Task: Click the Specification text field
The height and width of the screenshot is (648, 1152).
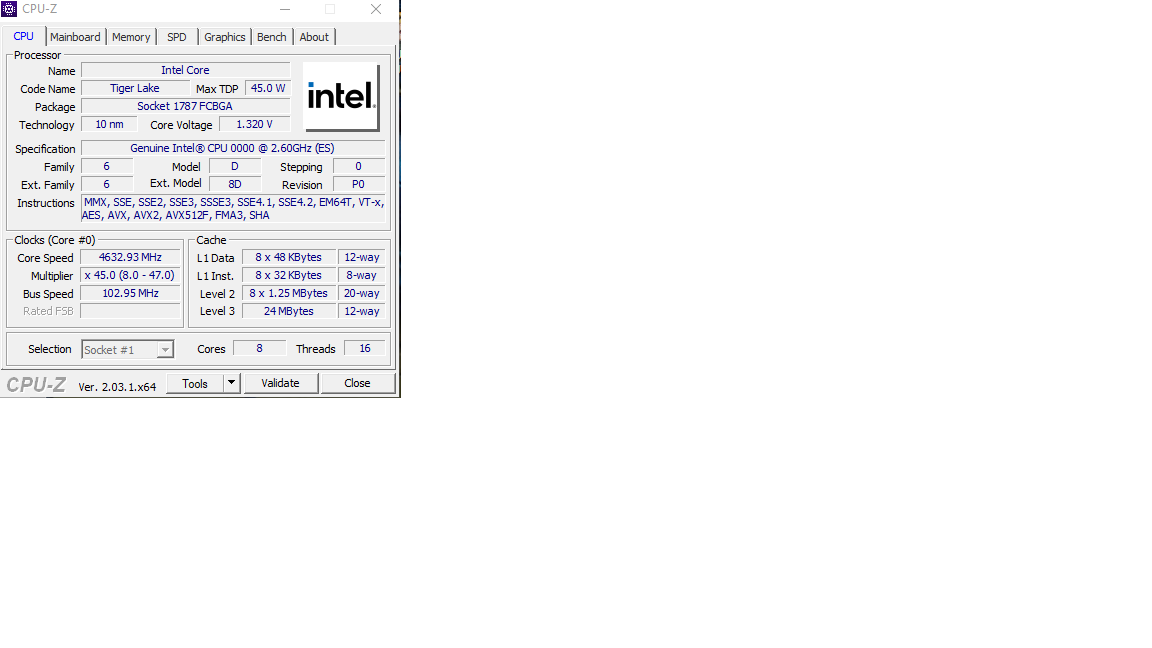Action: pyautogui.click(x=233, y=148)
